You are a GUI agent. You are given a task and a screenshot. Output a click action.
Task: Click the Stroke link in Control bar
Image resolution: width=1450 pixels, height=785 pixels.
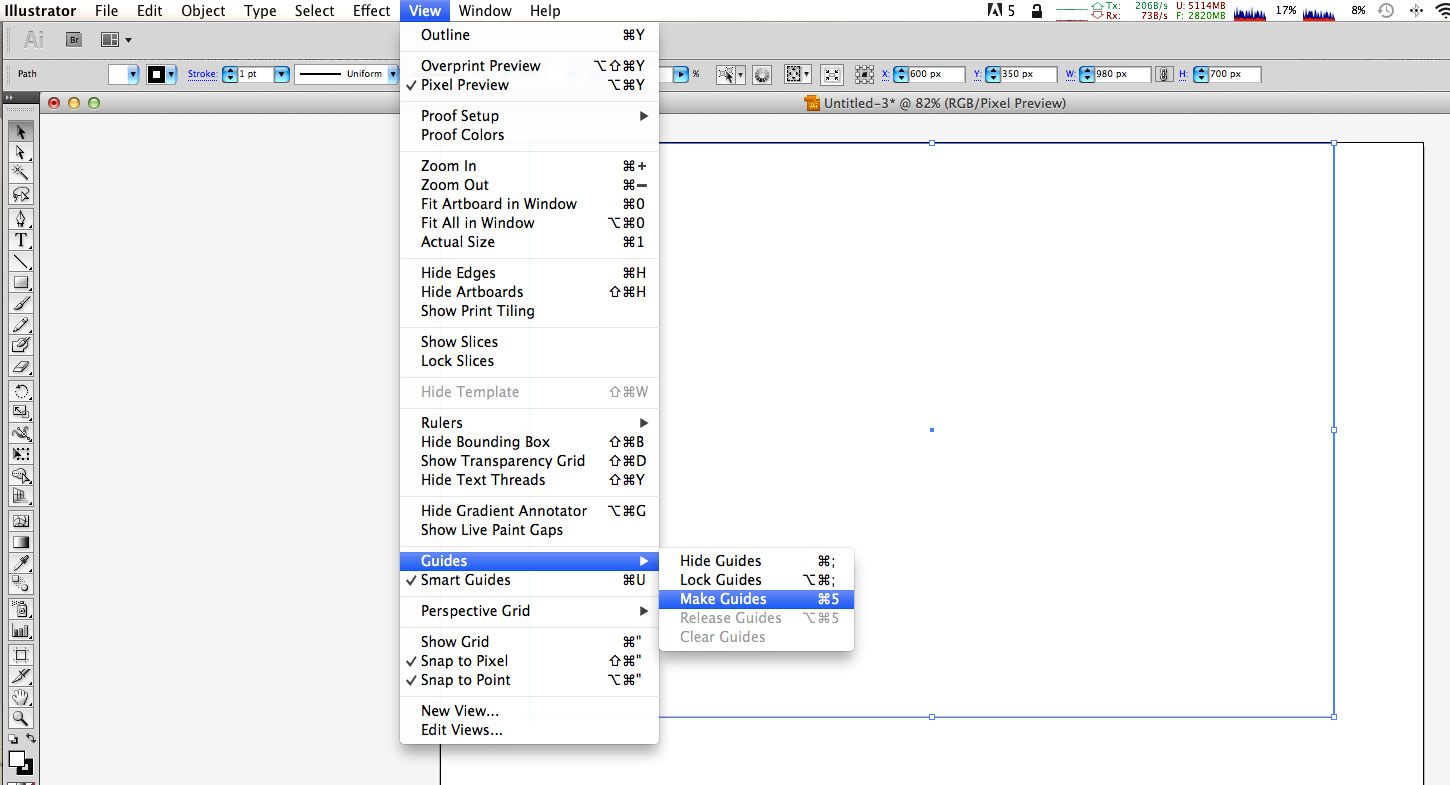pos(202,74)
